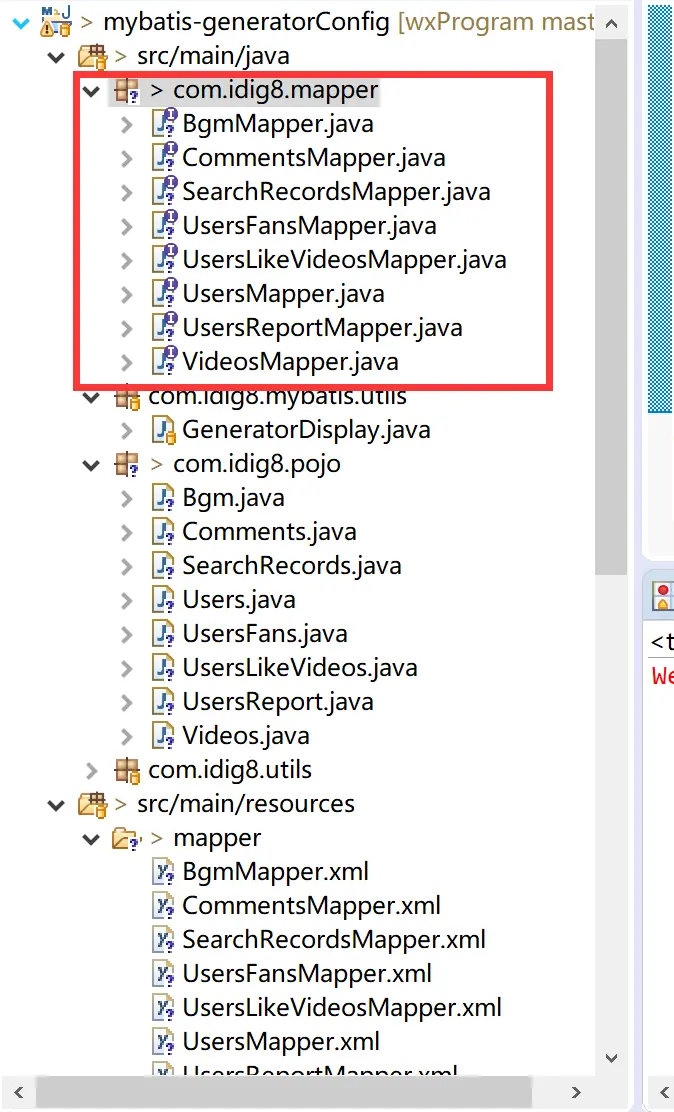Click the SearchRecordsMapper.xml file icon
674x1112 pixels.
point(164,940)
